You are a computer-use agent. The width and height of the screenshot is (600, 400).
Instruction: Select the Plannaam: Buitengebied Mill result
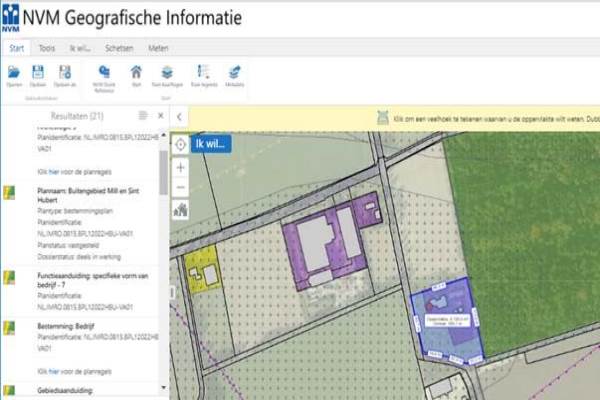click(88, 195)
